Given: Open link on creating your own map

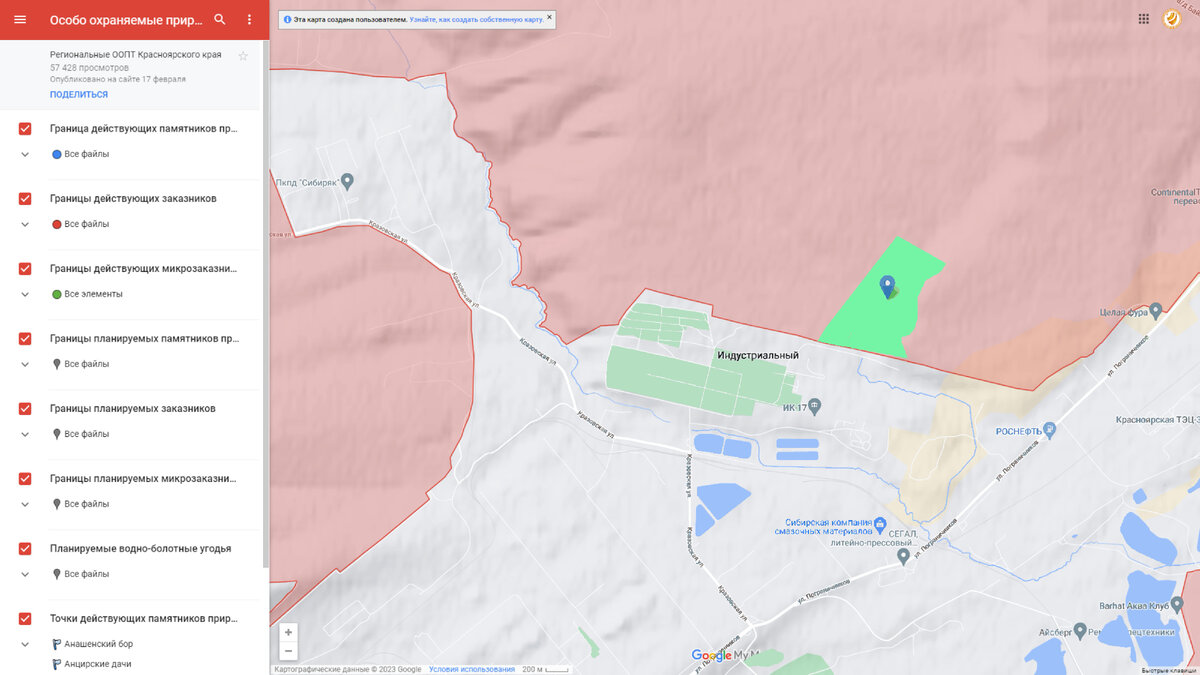Looking at the screenshot, I should [476, 19].
